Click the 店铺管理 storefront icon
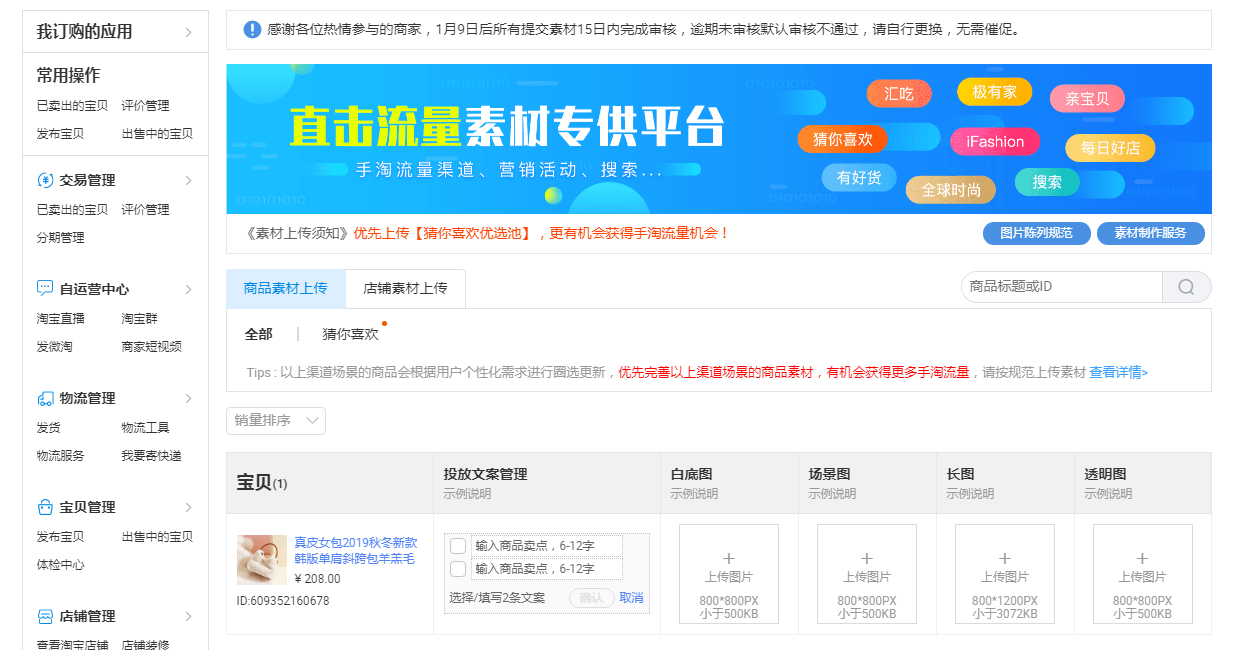Screen dimensions: 1241x650 point(45,616)
